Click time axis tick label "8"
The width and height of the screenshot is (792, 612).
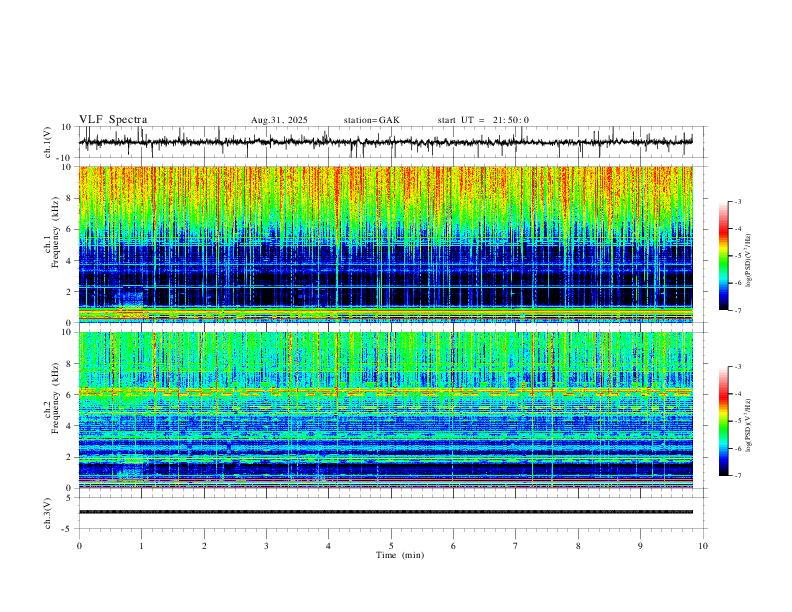coord(578,546)
